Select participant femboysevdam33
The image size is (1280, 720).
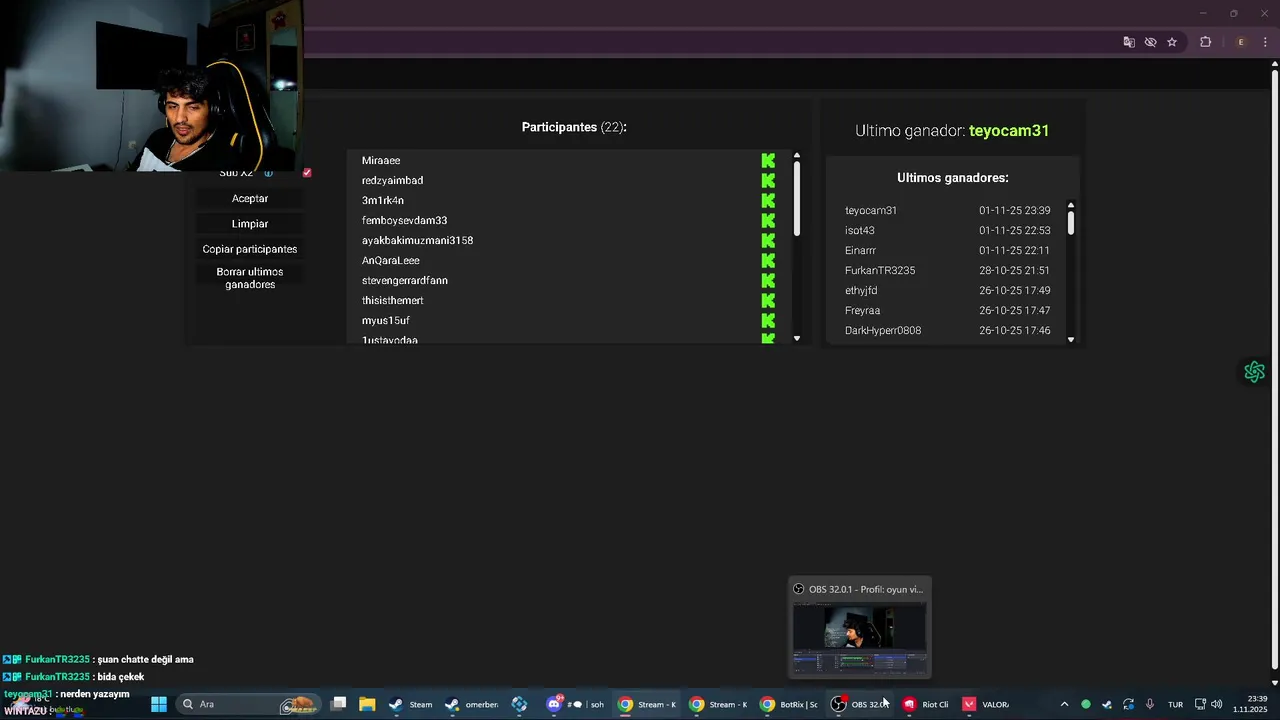coord(404,220)
